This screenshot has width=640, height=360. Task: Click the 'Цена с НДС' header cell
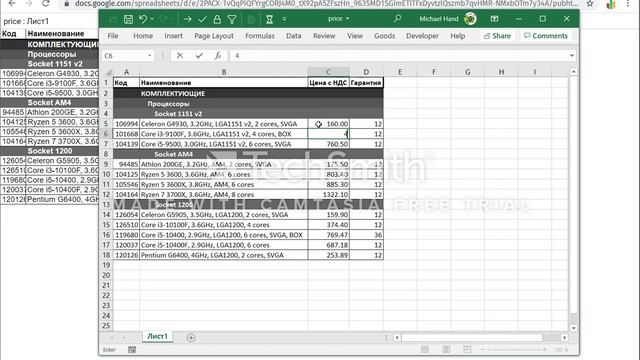pos(329,83)
